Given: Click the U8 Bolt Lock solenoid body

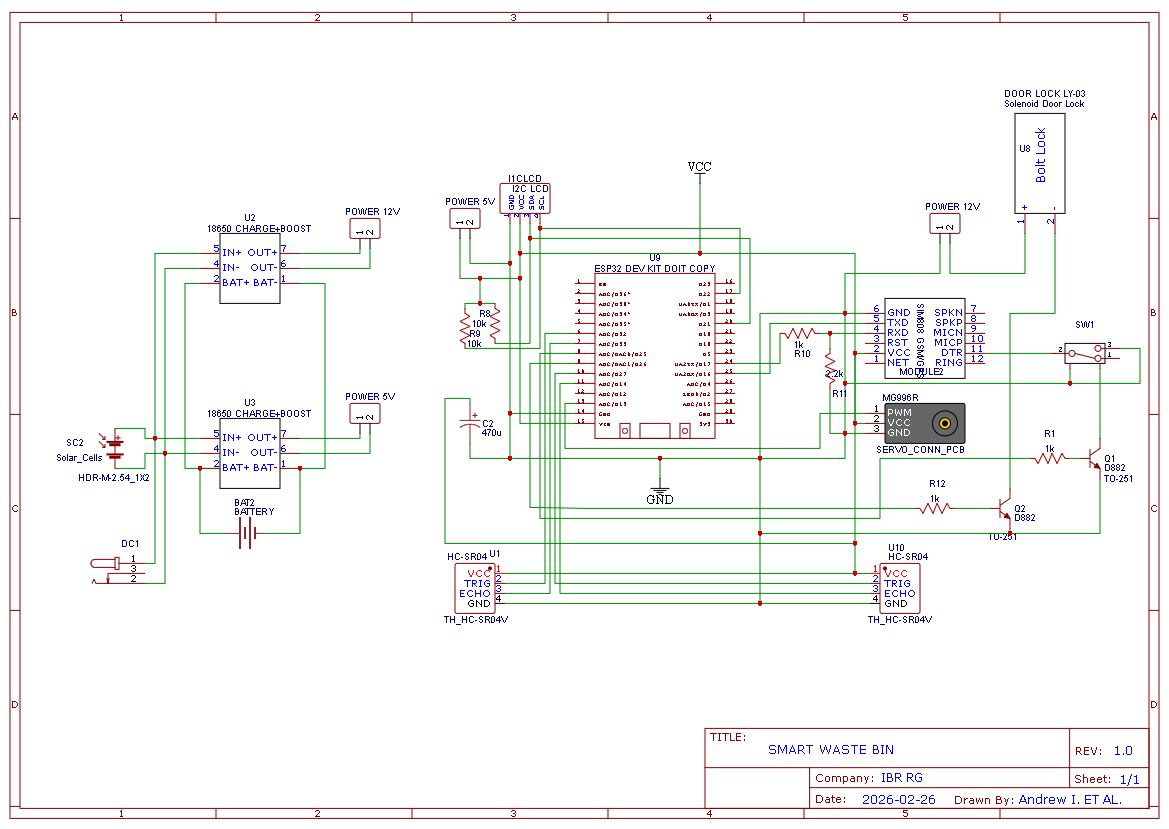Looking at the screenshot, I should tap(1039, 164).
